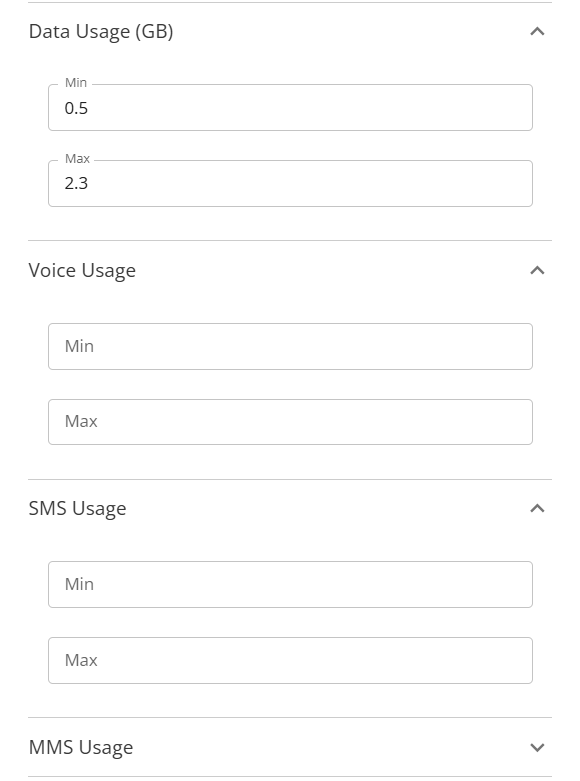
Task: Expand the MMS Usage section chevron
Action: pyautogui.click(x=537, y=747)
